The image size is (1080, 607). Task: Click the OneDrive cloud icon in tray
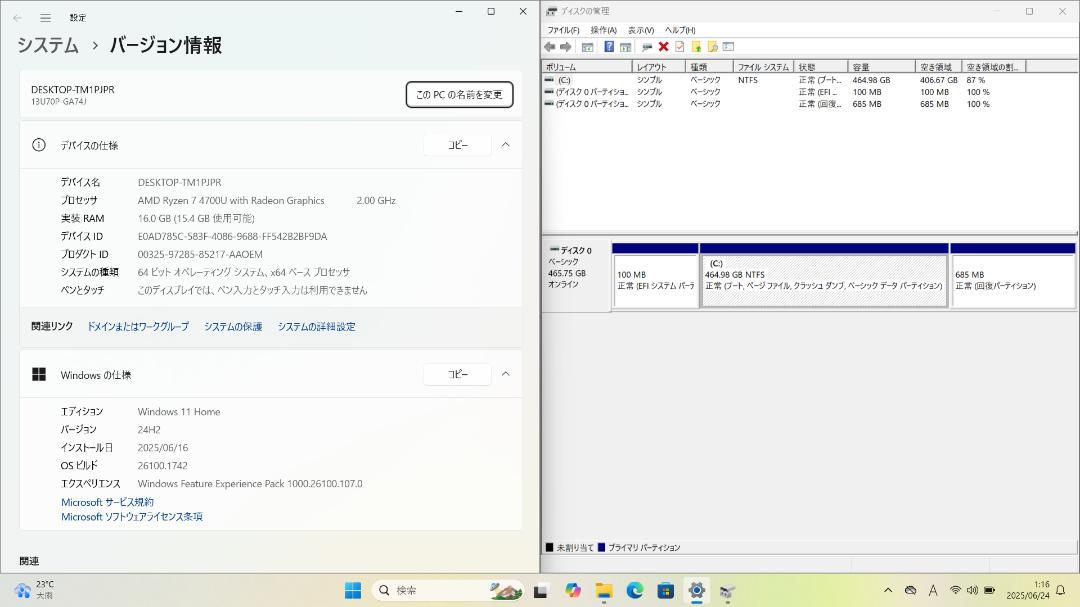pyautogui.click(x=911, y=590)
